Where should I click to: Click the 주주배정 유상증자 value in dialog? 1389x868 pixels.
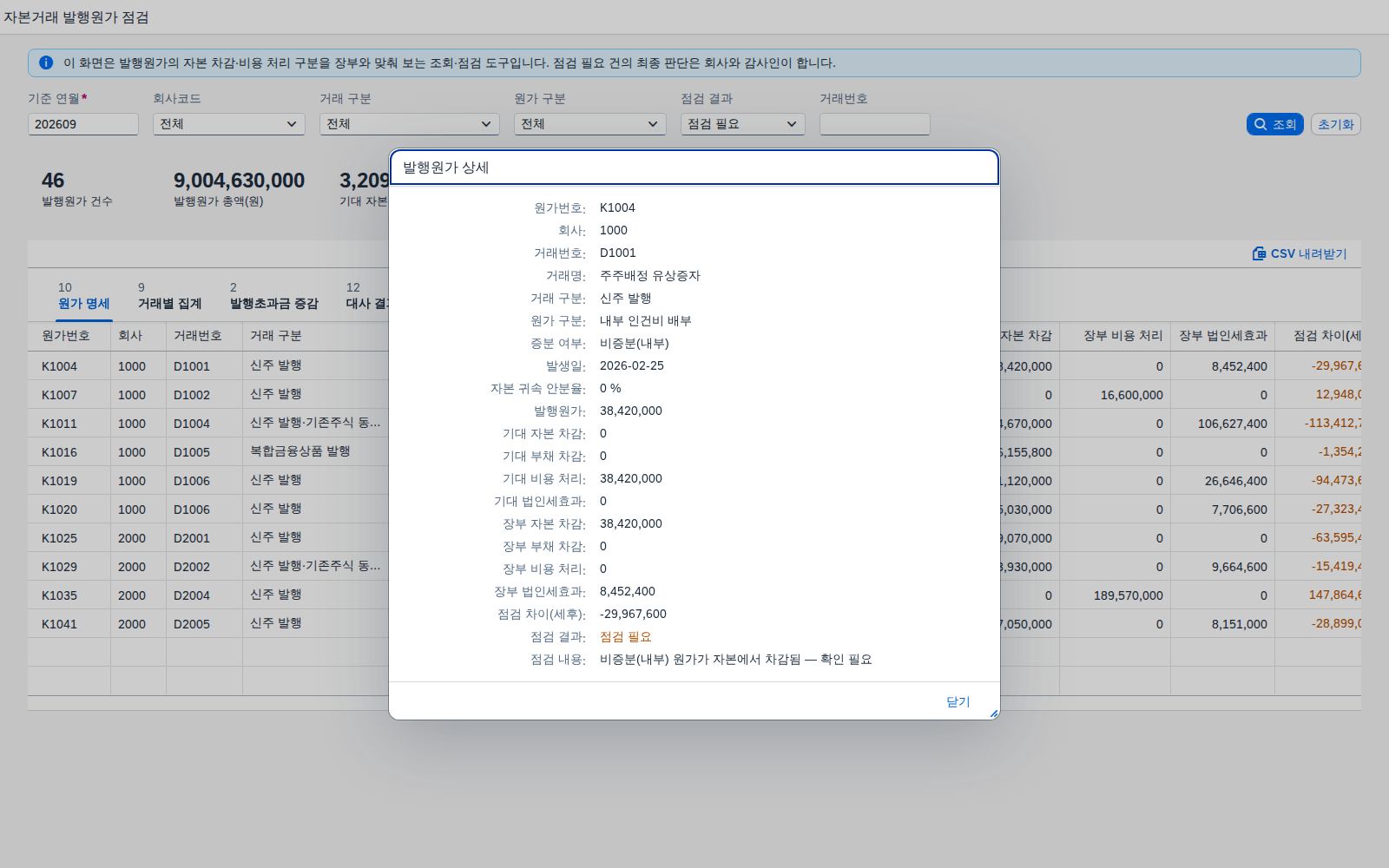pos(650,276)
